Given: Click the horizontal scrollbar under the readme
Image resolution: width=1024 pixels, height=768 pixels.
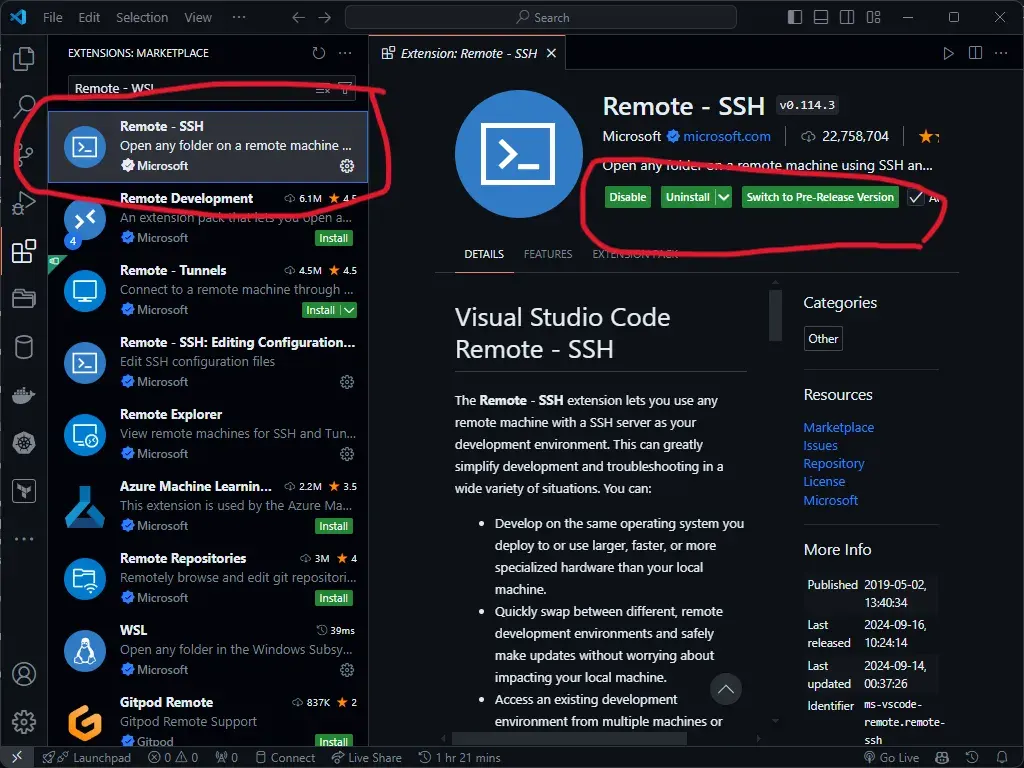Looking at the screenshot, I should click(x=569, y=739).
